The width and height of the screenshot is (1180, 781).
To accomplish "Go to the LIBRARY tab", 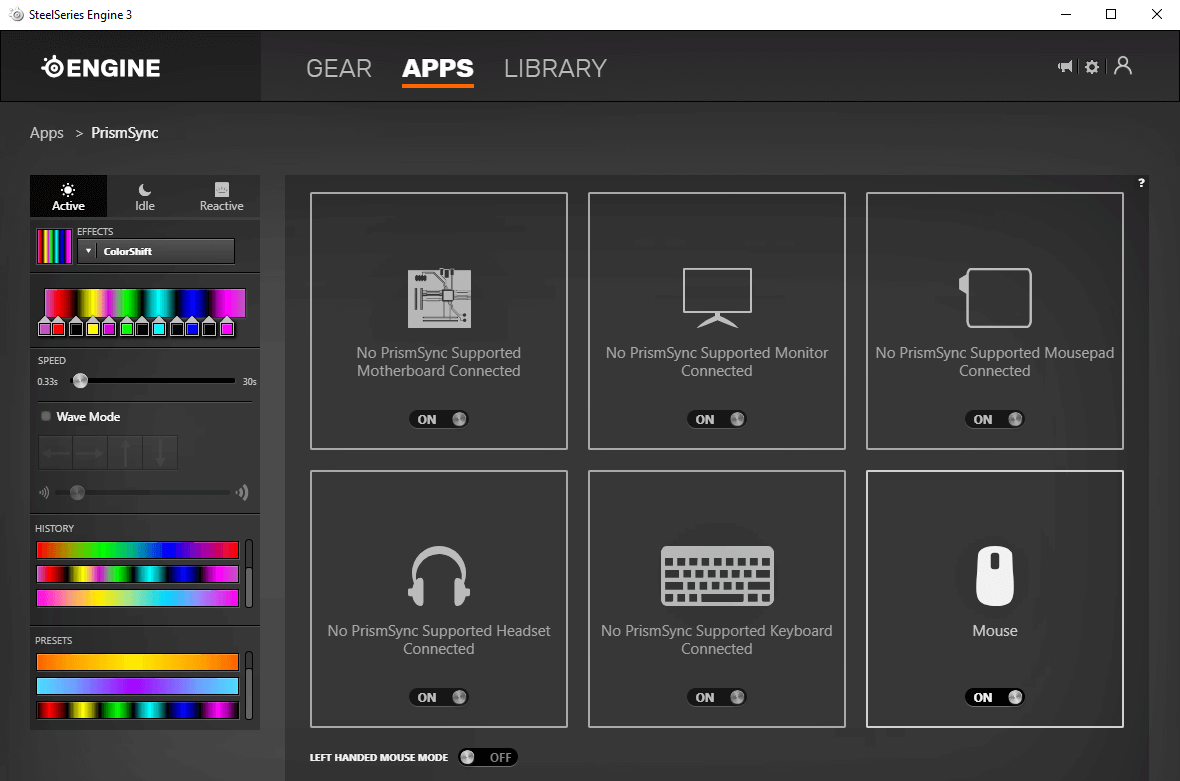I will [555, 68].
